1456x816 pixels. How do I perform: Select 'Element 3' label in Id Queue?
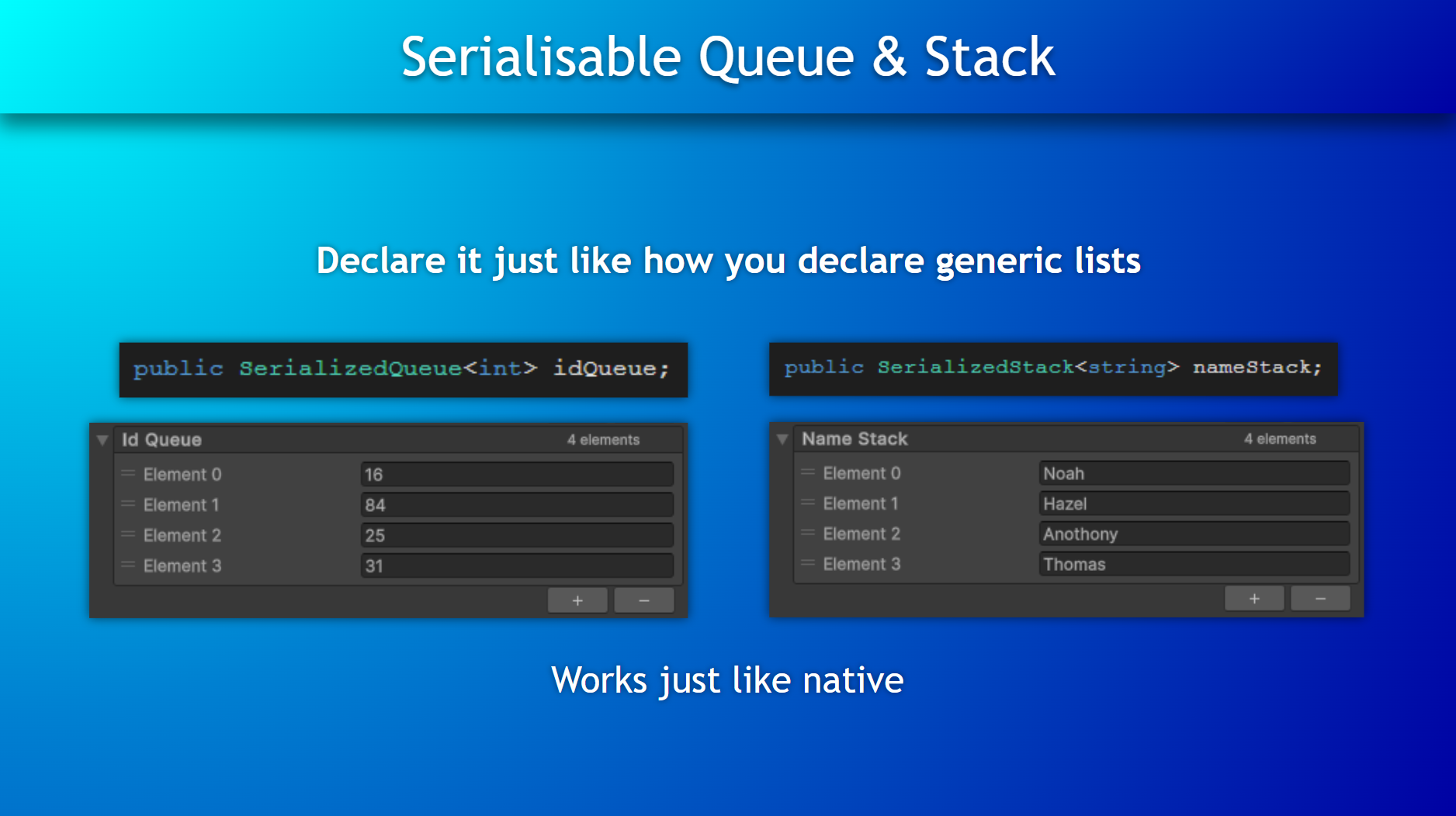tap(182, 565)
